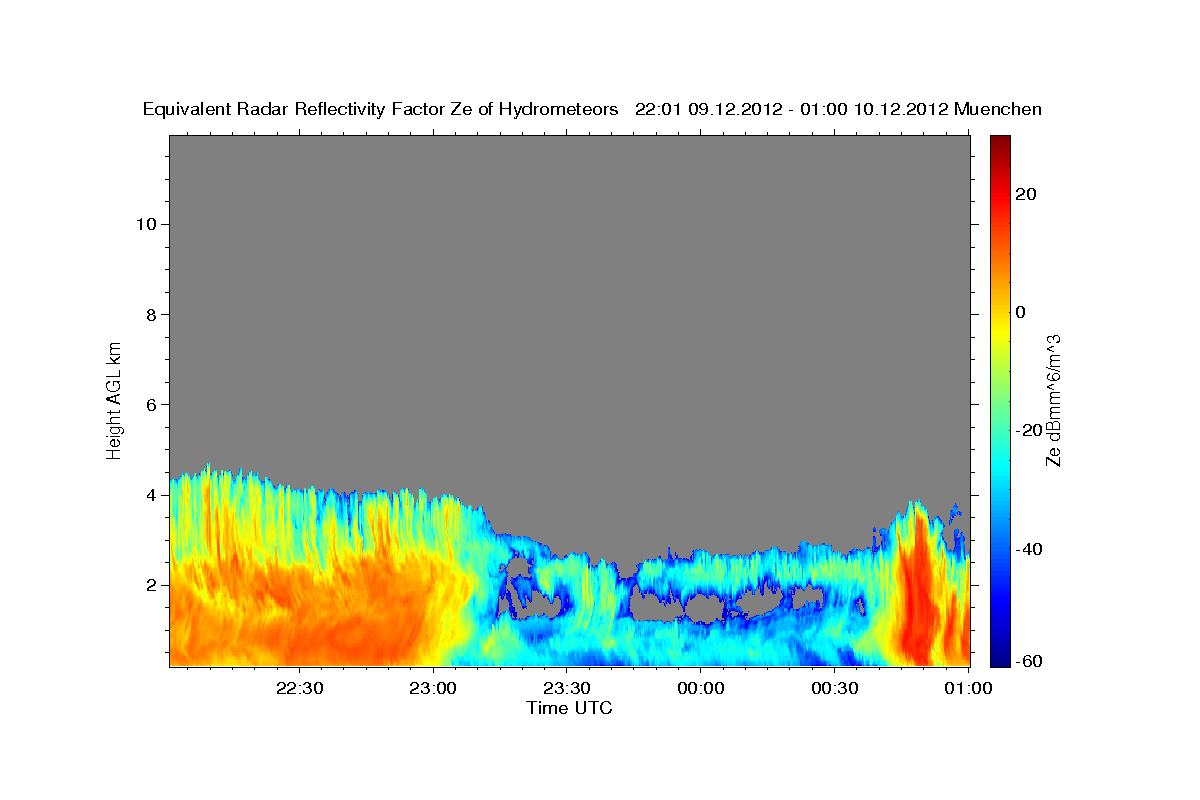Click the colorbar label 'Ze dBmm^6/m^3'
This screenshot has height=800, width=1200.
coord(1053,401)
